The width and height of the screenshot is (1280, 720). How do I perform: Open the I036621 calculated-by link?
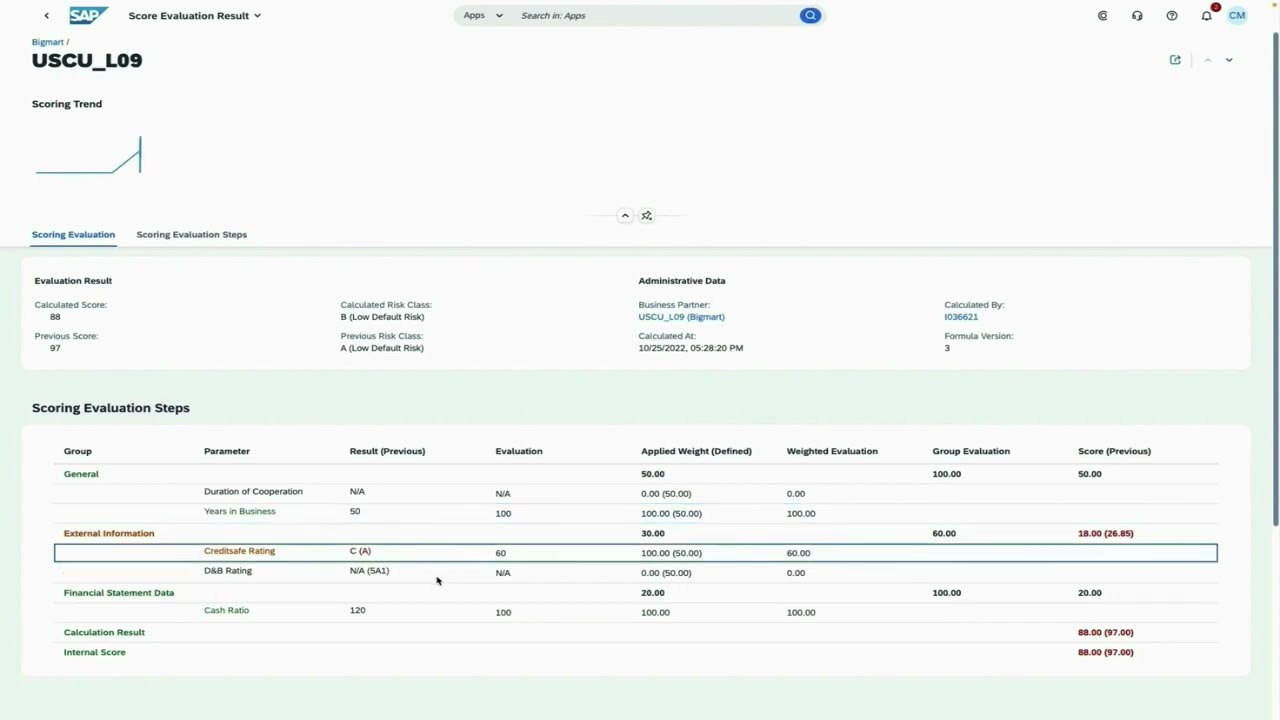click(x=961, y=317)
